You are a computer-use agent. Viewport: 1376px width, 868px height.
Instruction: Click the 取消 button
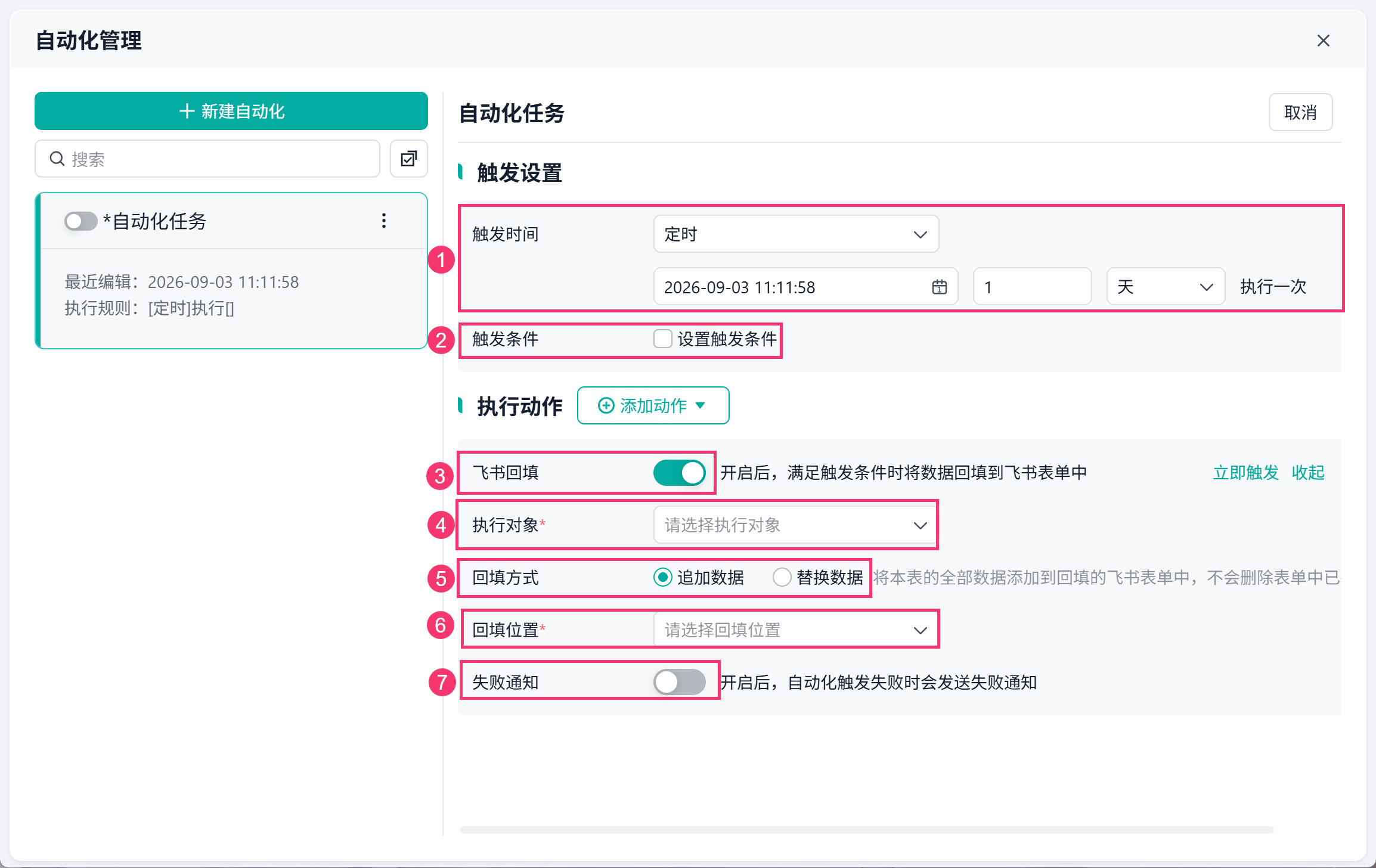coord(1300,112)
